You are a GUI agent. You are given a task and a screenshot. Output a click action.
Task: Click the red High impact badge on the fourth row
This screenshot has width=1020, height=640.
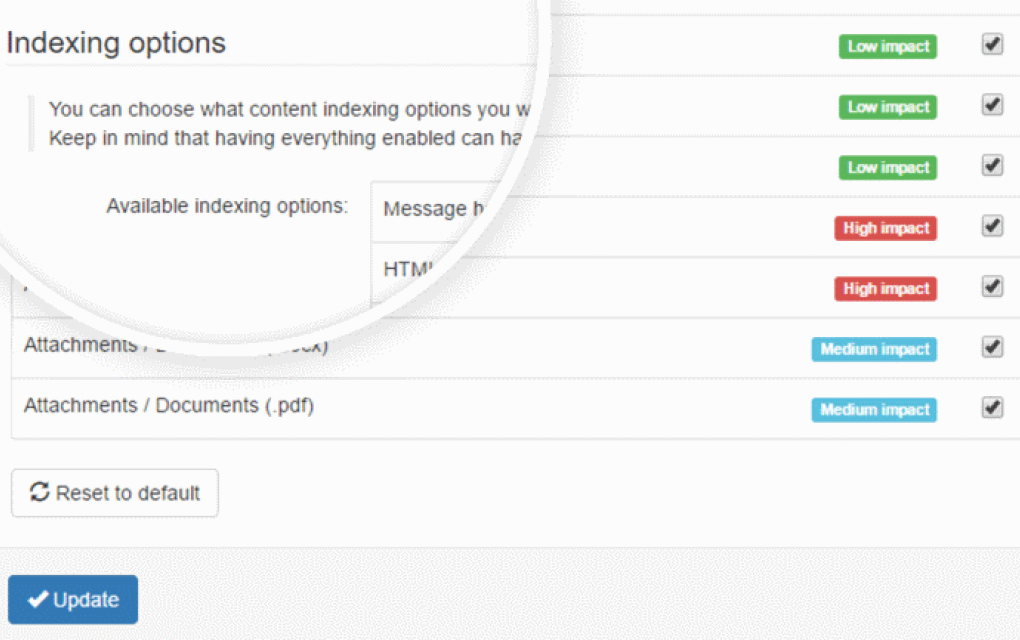(x=885, y=228)
